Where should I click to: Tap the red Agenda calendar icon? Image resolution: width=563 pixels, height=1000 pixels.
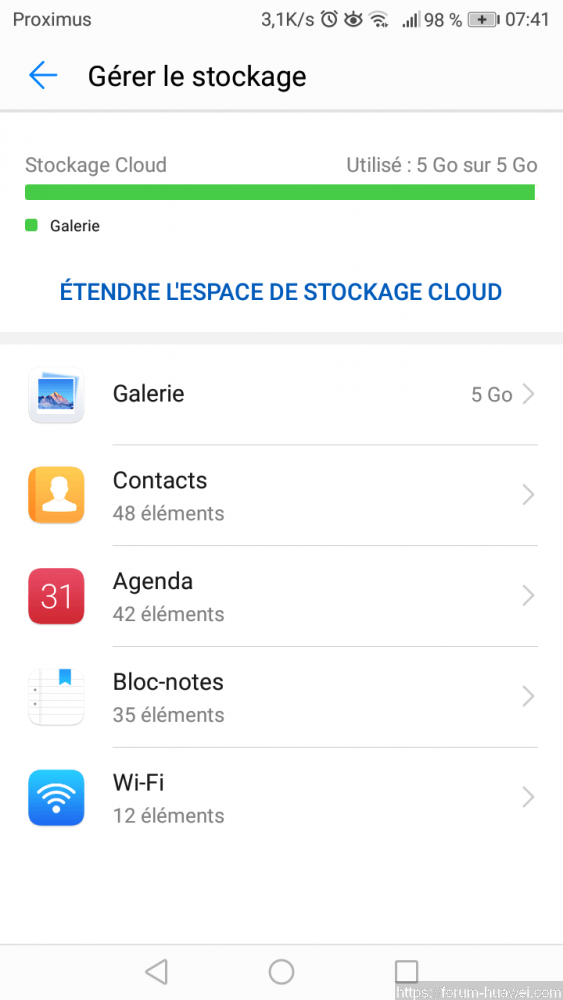click(x=56, y=596)
